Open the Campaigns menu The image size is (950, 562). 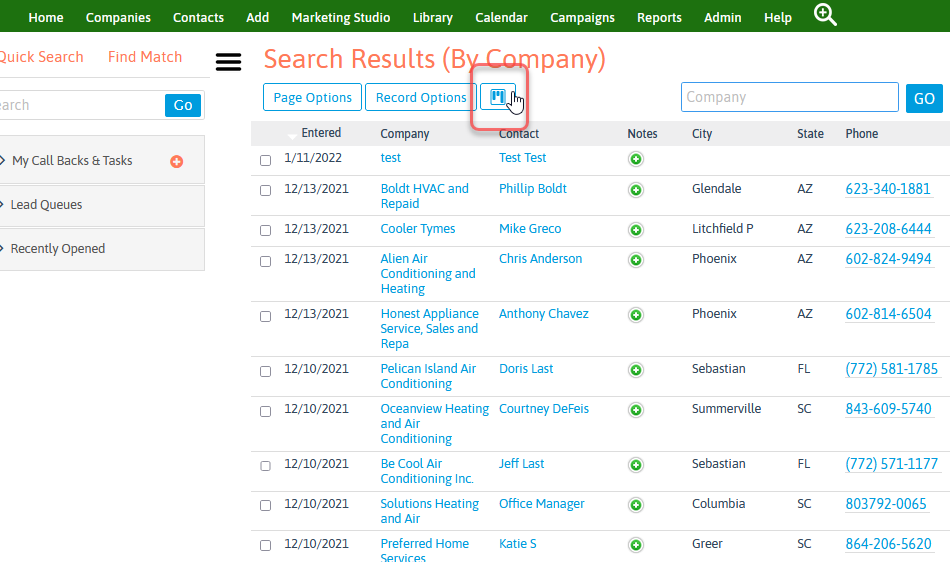(582, 18)
